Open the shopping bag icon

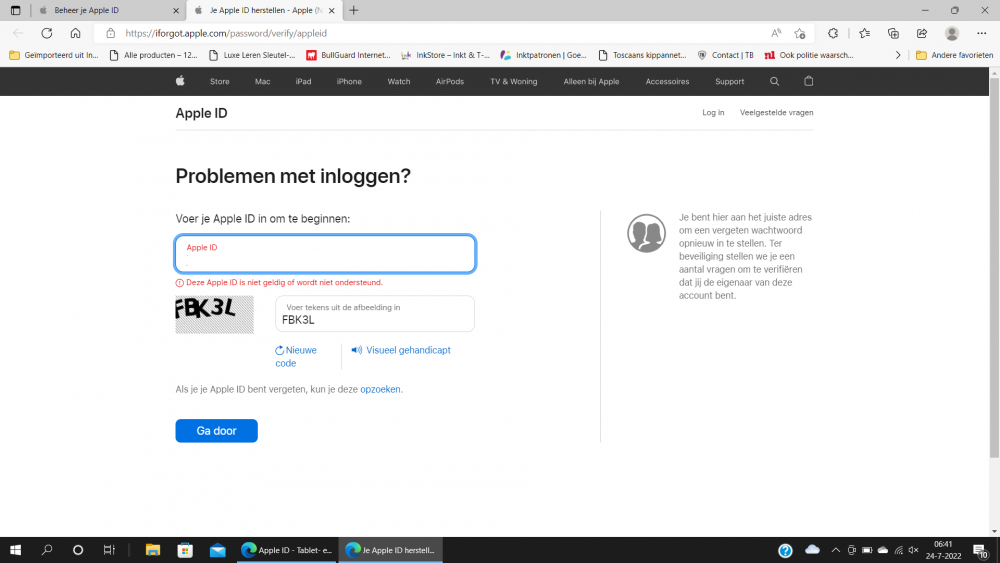[809, 81]
